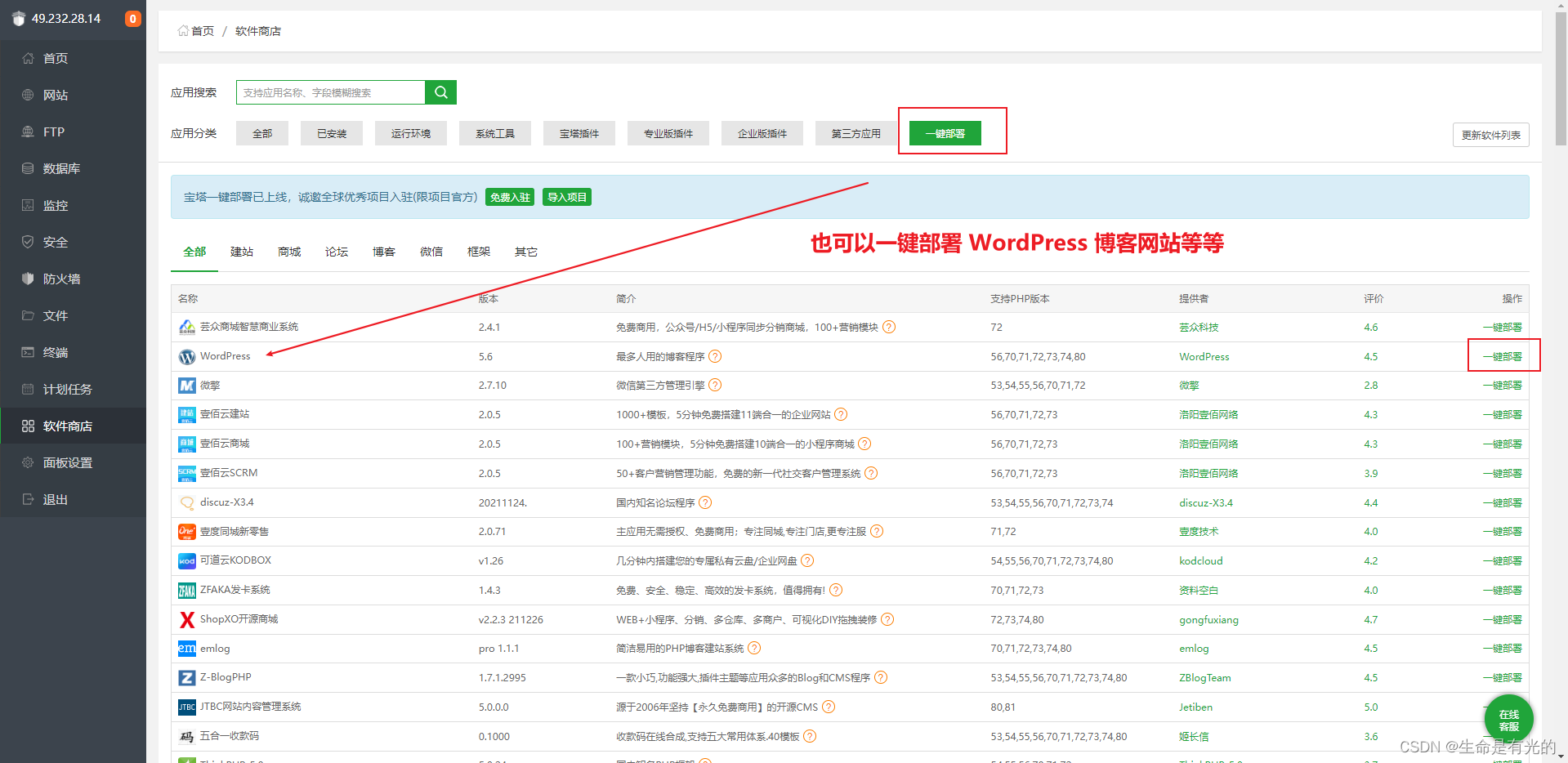Screen dimensions: 1568x763
Task: Filter by 企业版插件 category
Action: pyautogui.click(x=762, y=133)
